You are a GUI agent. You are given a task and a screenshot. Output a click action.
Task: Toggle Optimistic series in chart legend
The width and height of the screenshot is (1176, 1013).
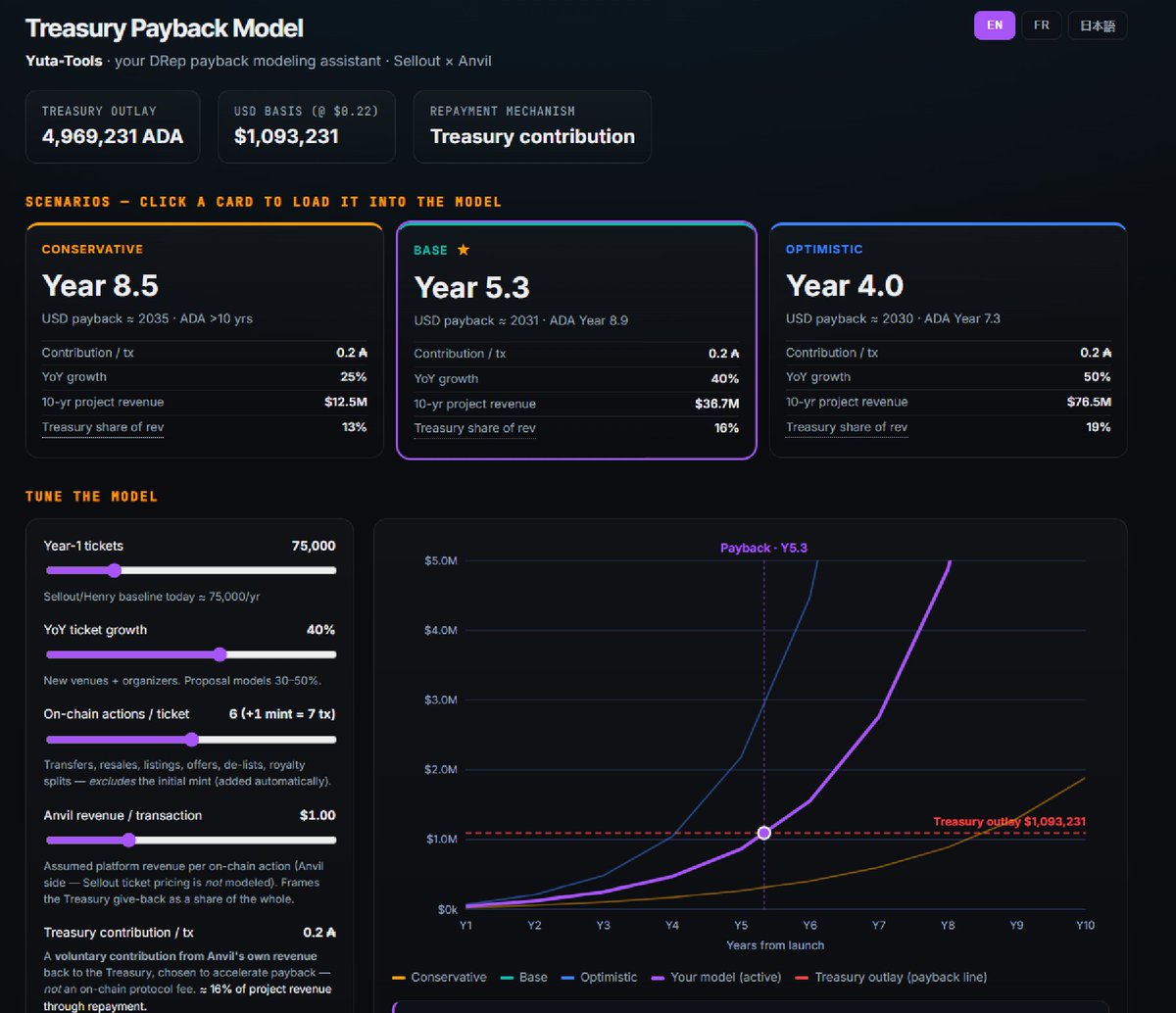(x=599, y=977)
